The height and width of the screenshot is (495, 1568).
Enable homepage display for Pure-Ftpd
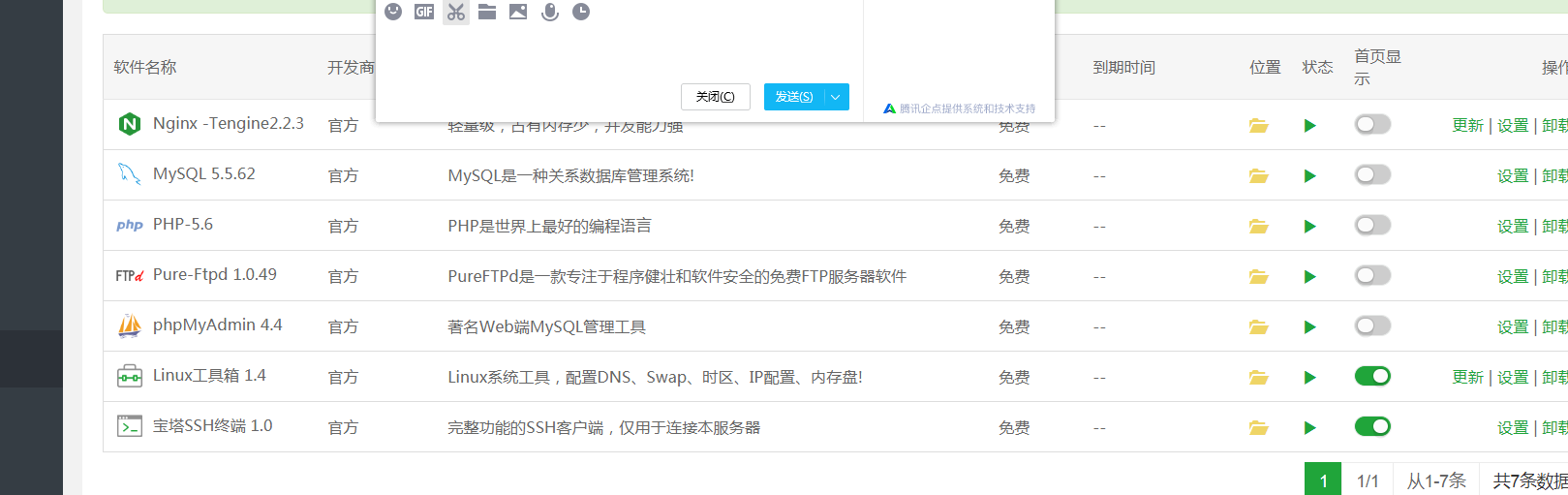pos(1372,275)
